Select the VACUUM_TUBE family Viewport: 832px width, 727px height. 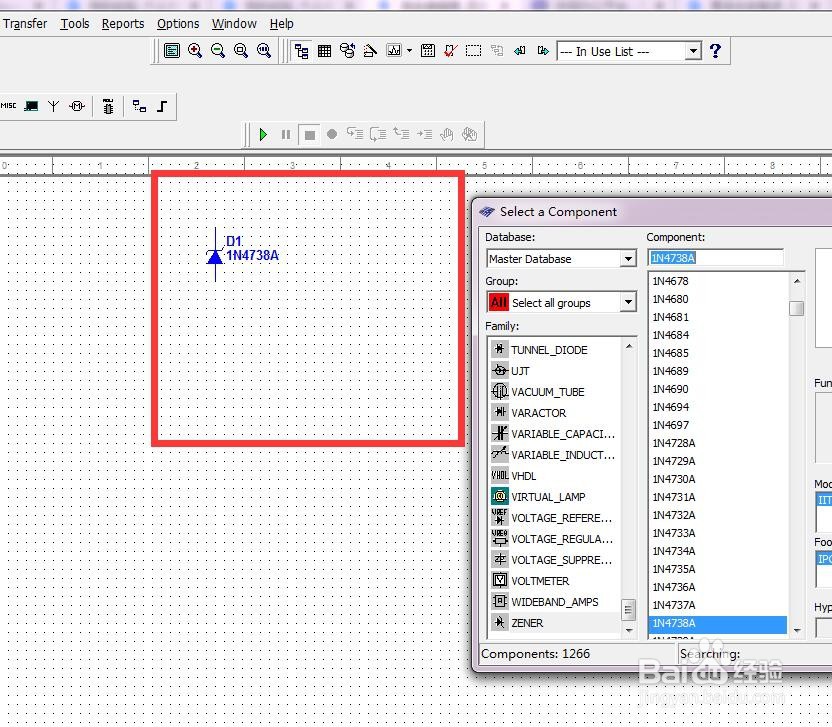point(554,392)
